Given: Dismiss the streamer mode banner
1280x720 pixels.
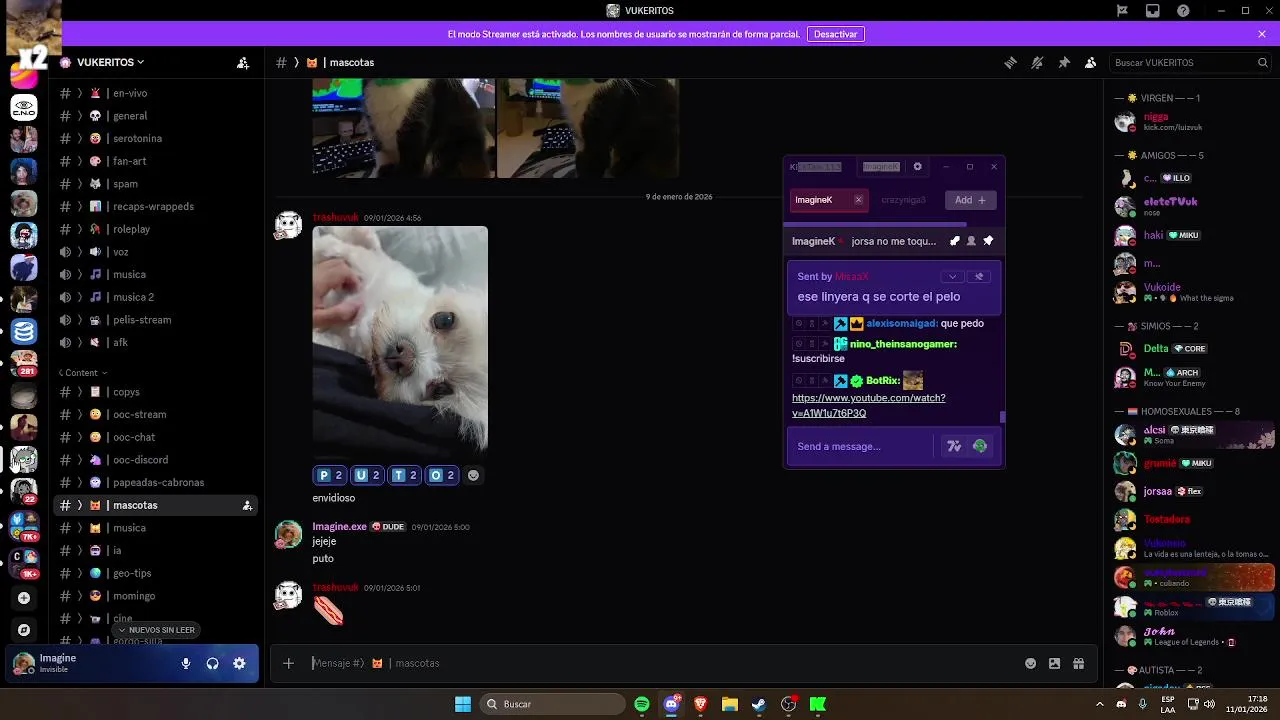Looking at the screenshot, I should tap(1262, 34).
